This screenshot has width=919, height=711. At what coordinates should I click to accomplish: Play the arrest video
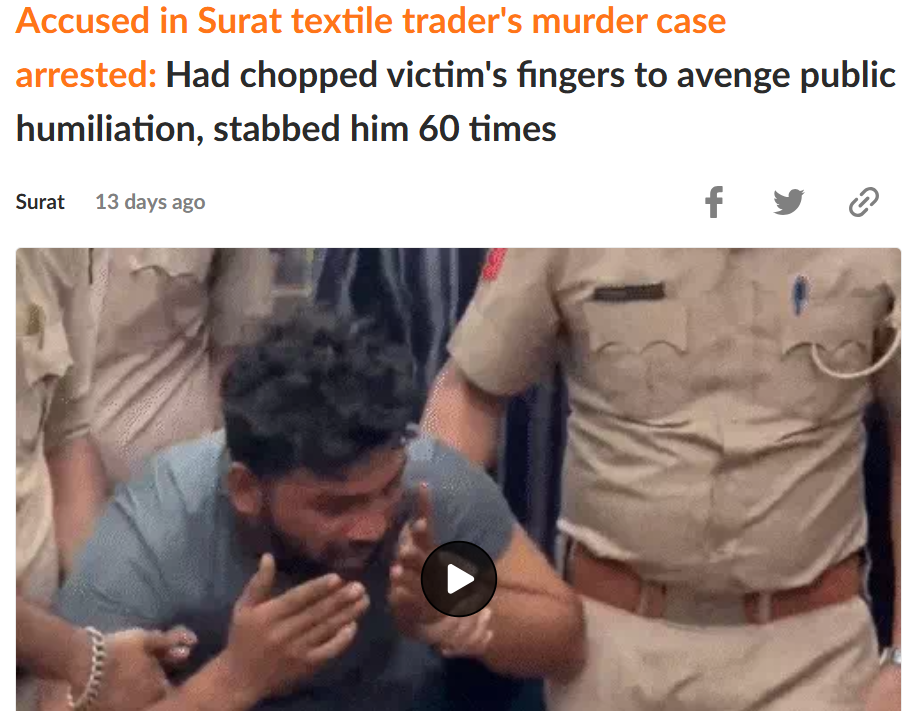coord(458,579)
